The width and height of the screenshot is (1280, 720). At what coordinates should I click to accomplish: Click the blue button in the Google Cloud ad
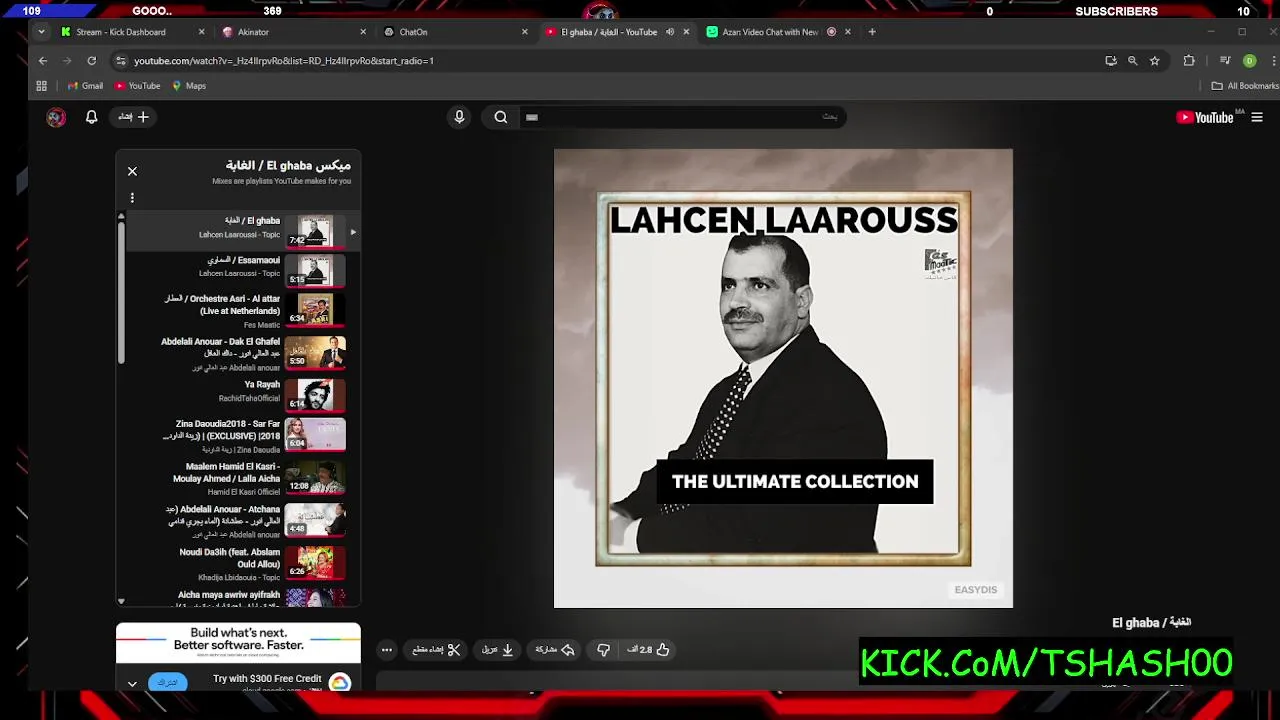tap(167, 683)
